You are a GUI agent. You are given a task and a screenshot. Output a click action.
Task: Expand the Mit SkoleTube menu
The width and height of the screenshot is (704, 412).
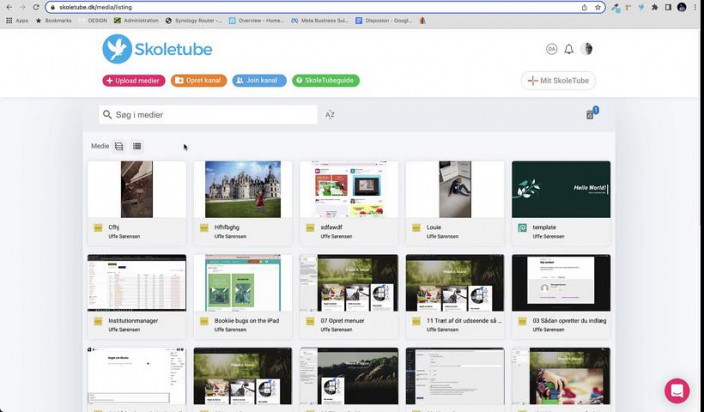click(558, 81)
